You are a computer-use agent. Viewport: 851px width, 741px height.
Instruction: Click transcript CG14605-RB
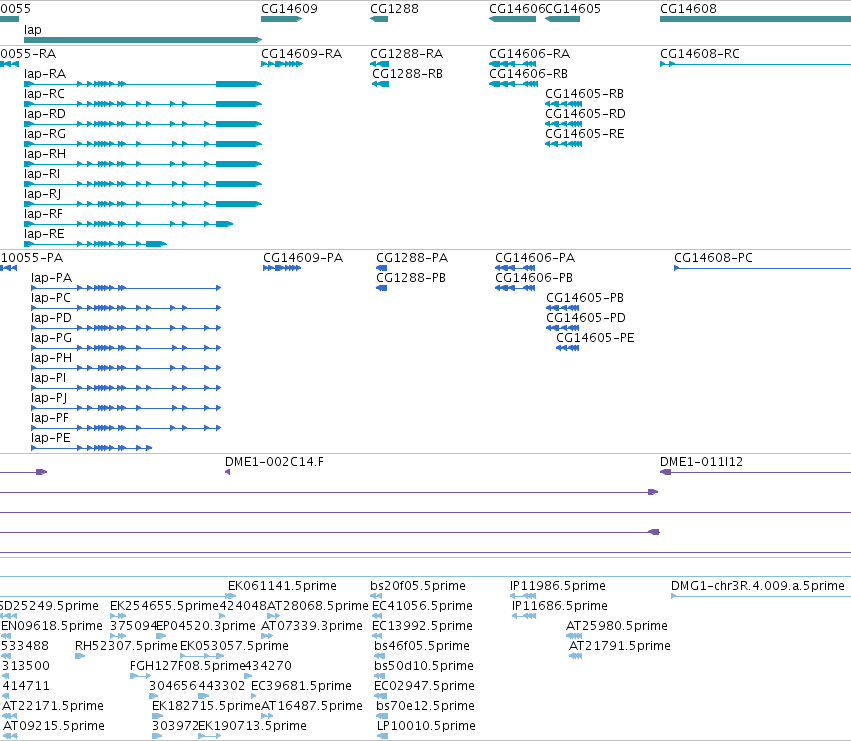point(585,94)
